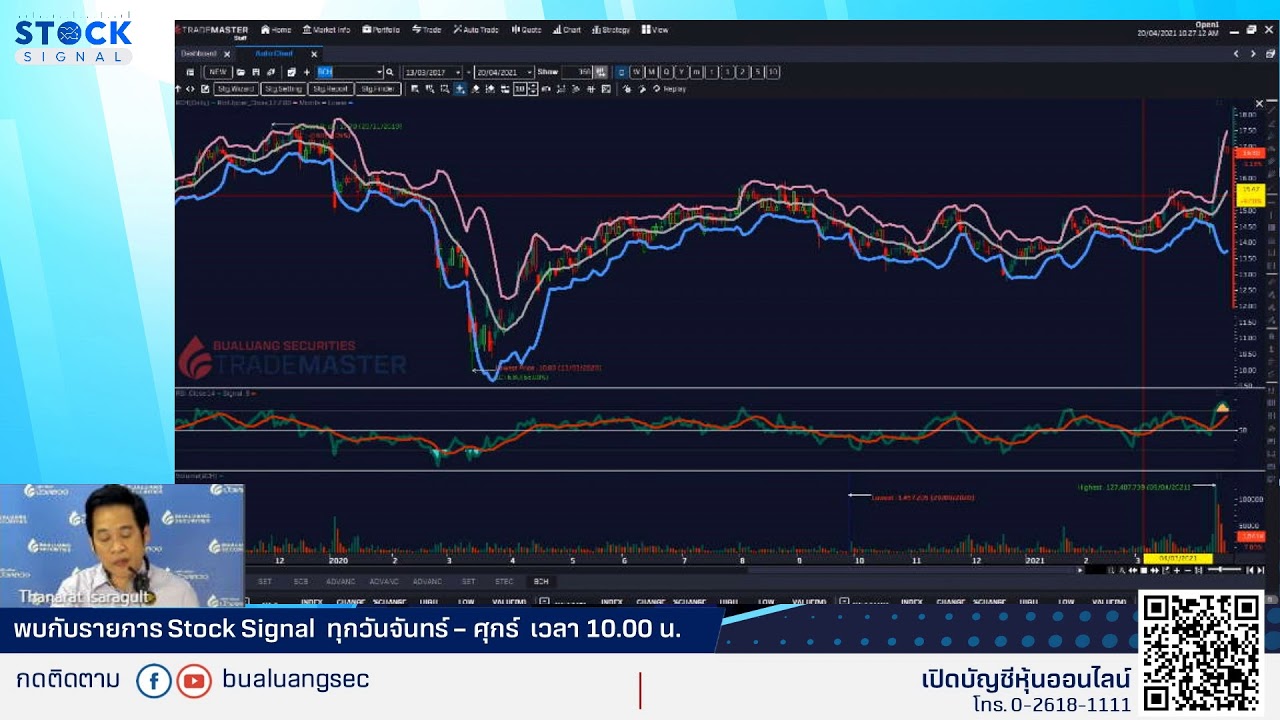Click the Show bars count field
1280x720 pixels.
(578, 72)
